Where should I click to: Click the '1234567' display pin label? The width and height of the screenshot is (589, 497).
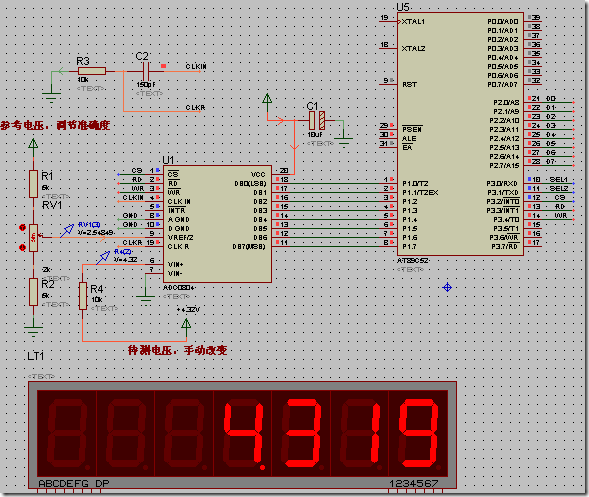click(414, 483)
